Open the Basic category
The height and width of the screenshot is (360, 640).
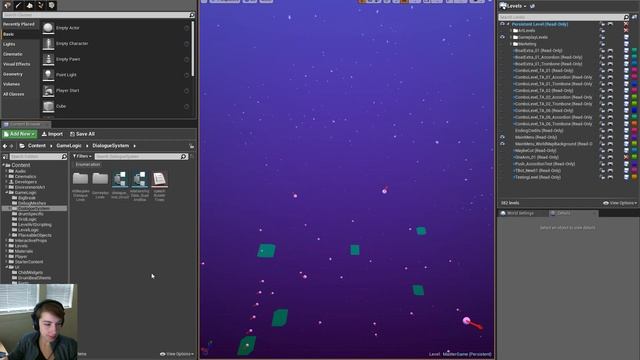9,34
